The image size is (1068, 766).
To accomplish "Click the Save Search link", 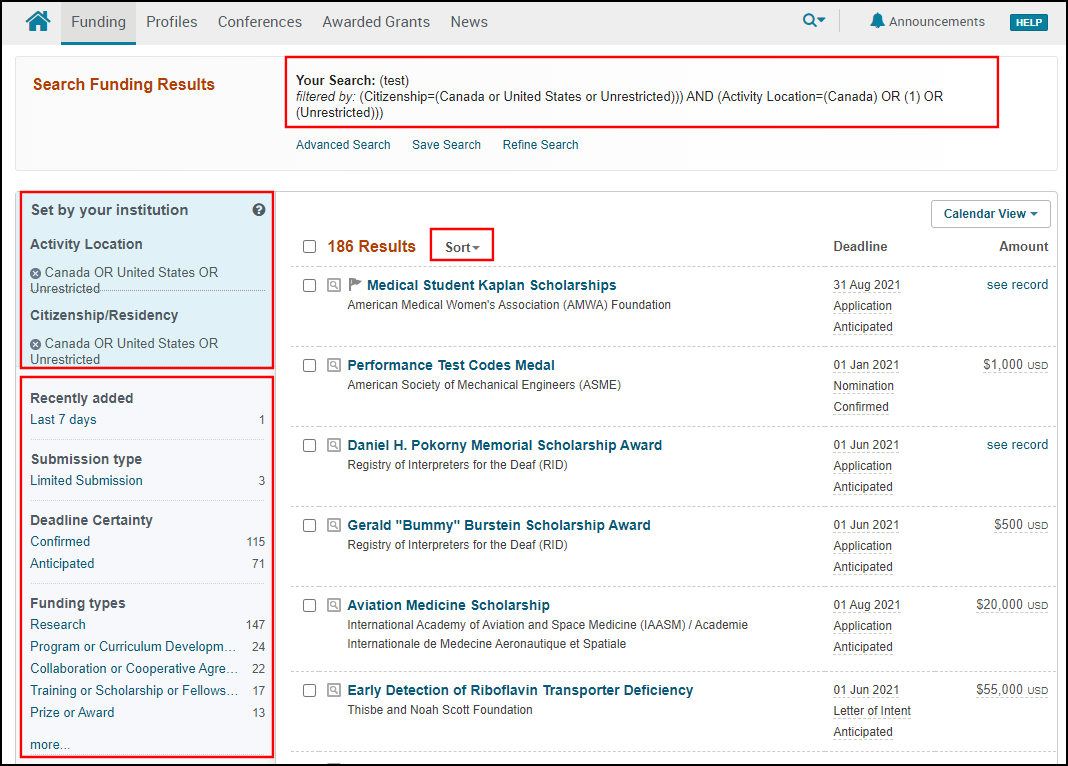I will click(x=446, y=145).
